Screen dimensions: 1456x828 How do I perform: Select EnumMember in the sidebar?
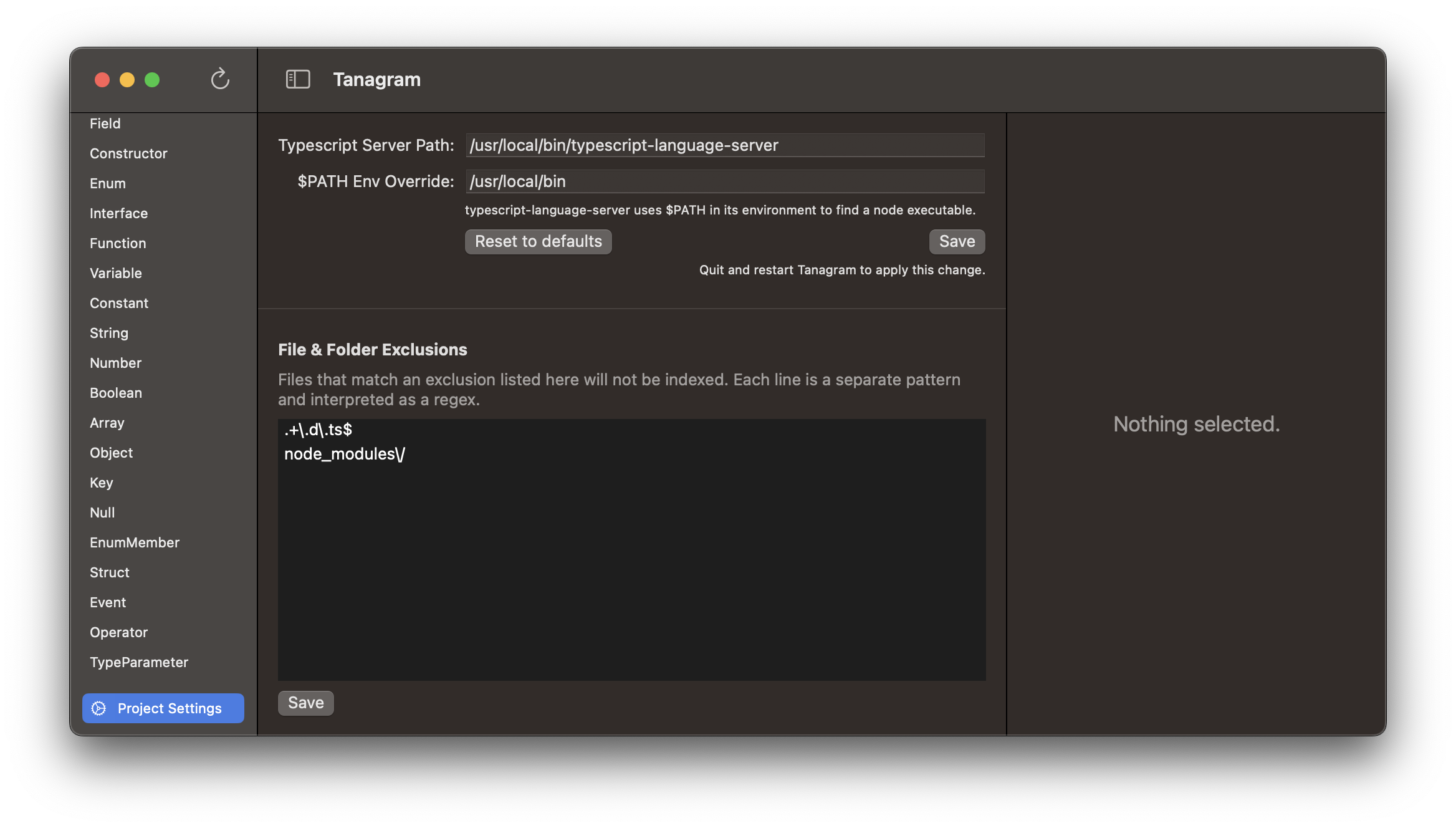tap(135, 542)
